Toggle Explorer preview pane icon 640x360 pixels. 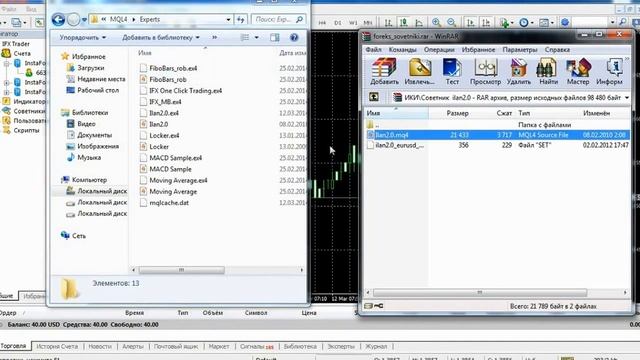pos(275,38)
